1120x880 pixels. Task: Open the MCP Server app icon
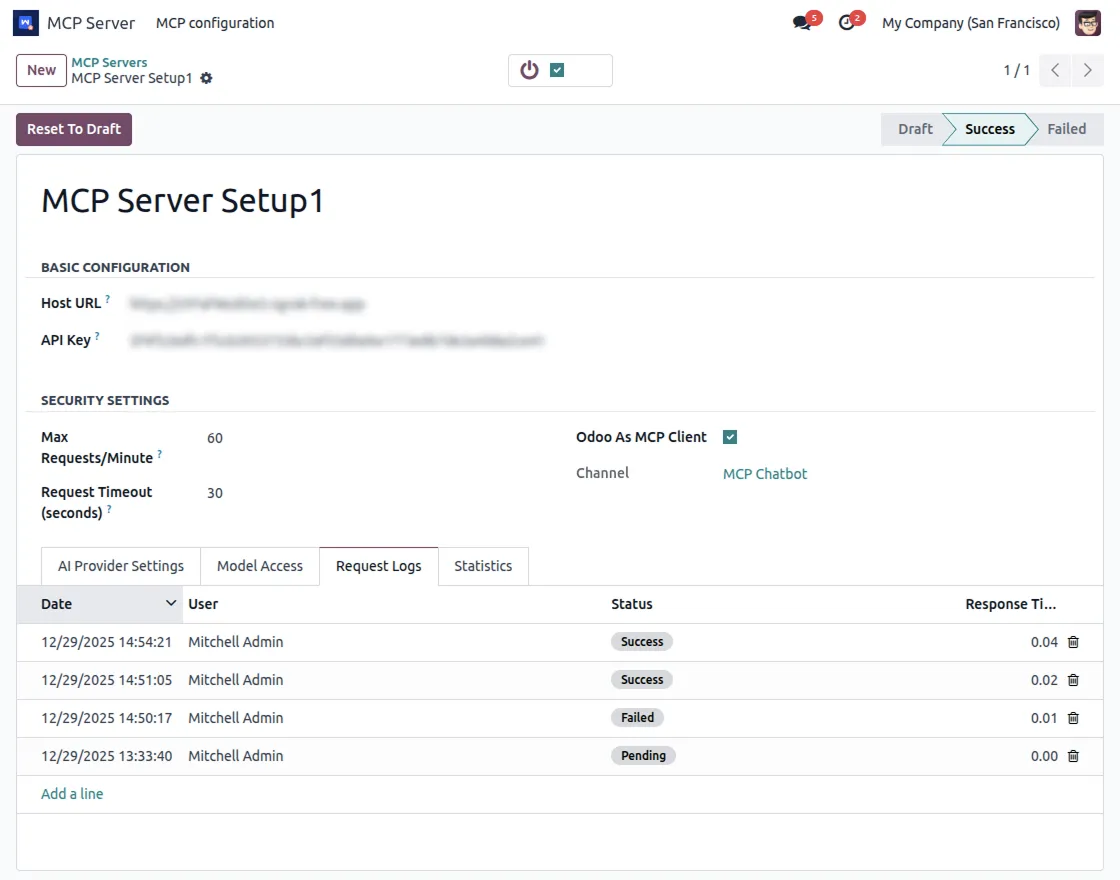tap(24, 22)
